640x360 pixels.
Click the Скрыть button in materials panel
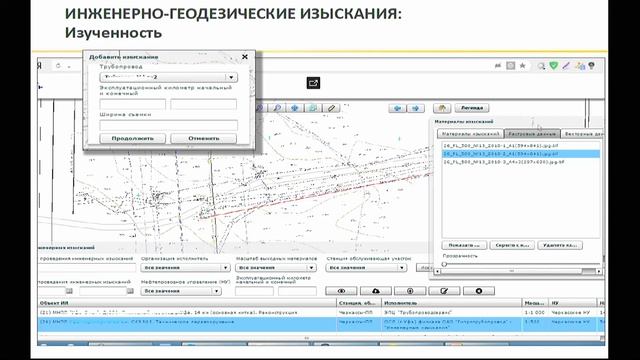pyautogui.click(x=512, y=245)
